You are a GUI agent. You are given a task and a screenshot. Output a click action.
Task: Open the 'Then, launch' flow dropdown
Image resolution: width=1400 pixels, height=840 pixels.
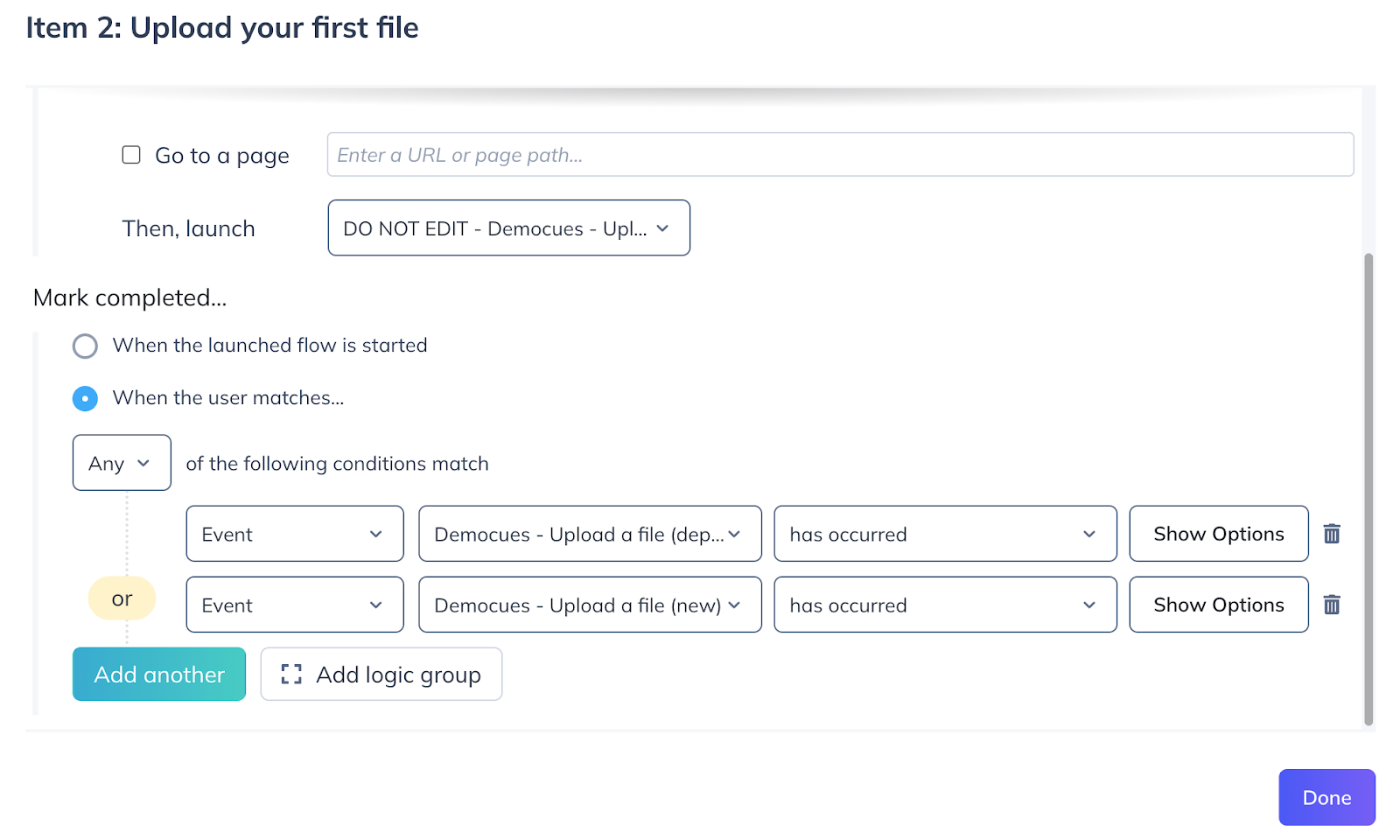tap(508, 228)
